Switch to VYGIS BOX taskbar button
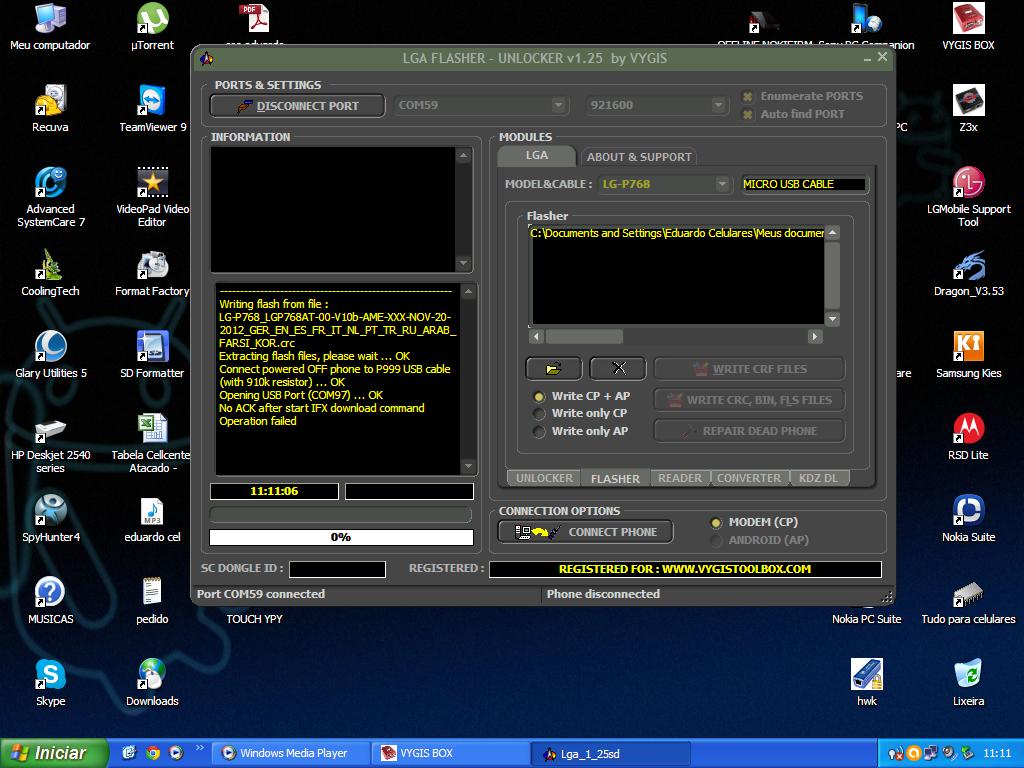The width and height of the screenshot is (1024, 768). [x=452, y=753]
